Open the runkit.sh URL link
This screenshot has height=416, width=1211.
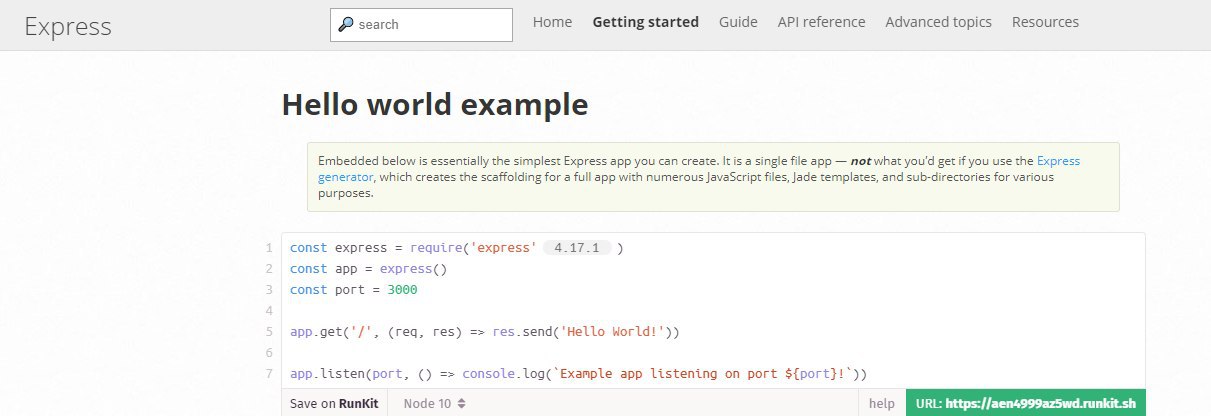(1026, 403)
